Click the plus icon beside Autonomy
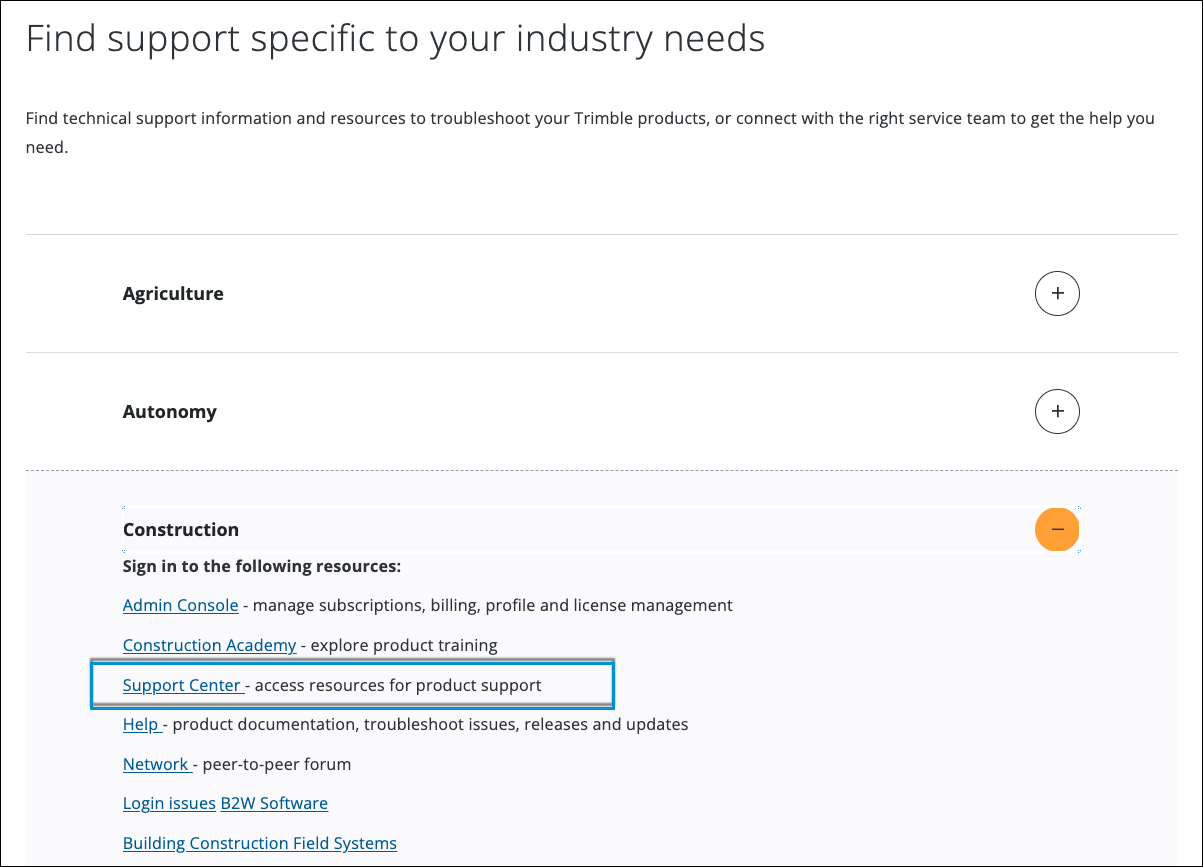 pyautogui.click(x=1057, y=411)
